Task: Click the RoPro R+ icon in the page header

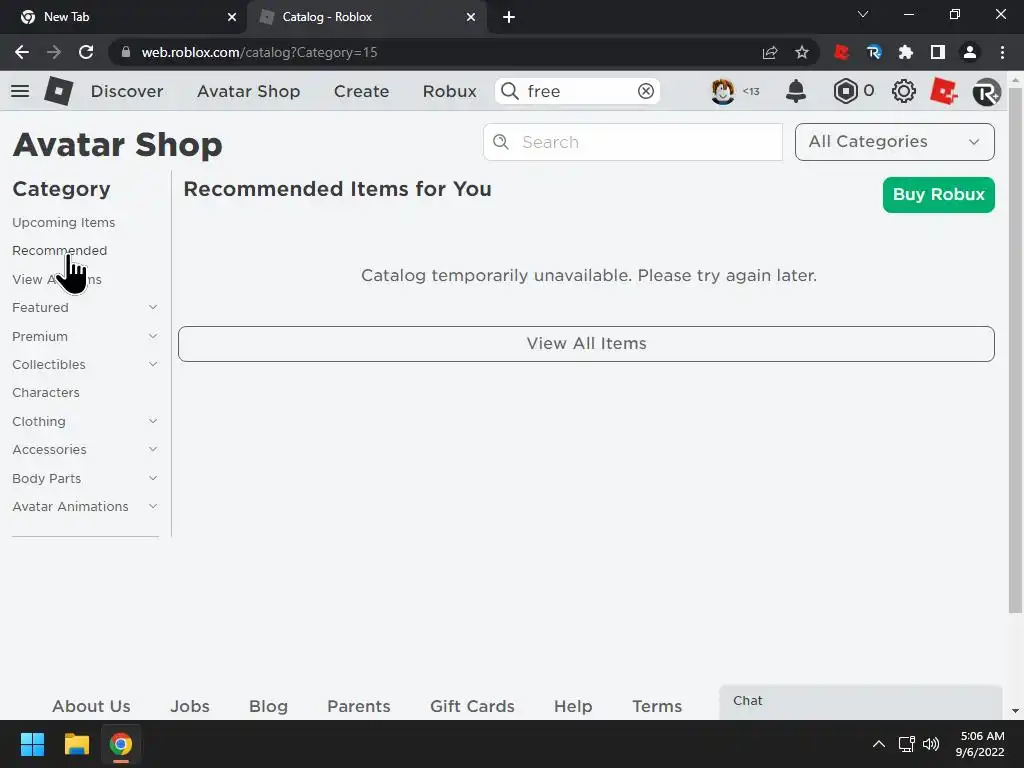Action: click(x=986, y=91)
